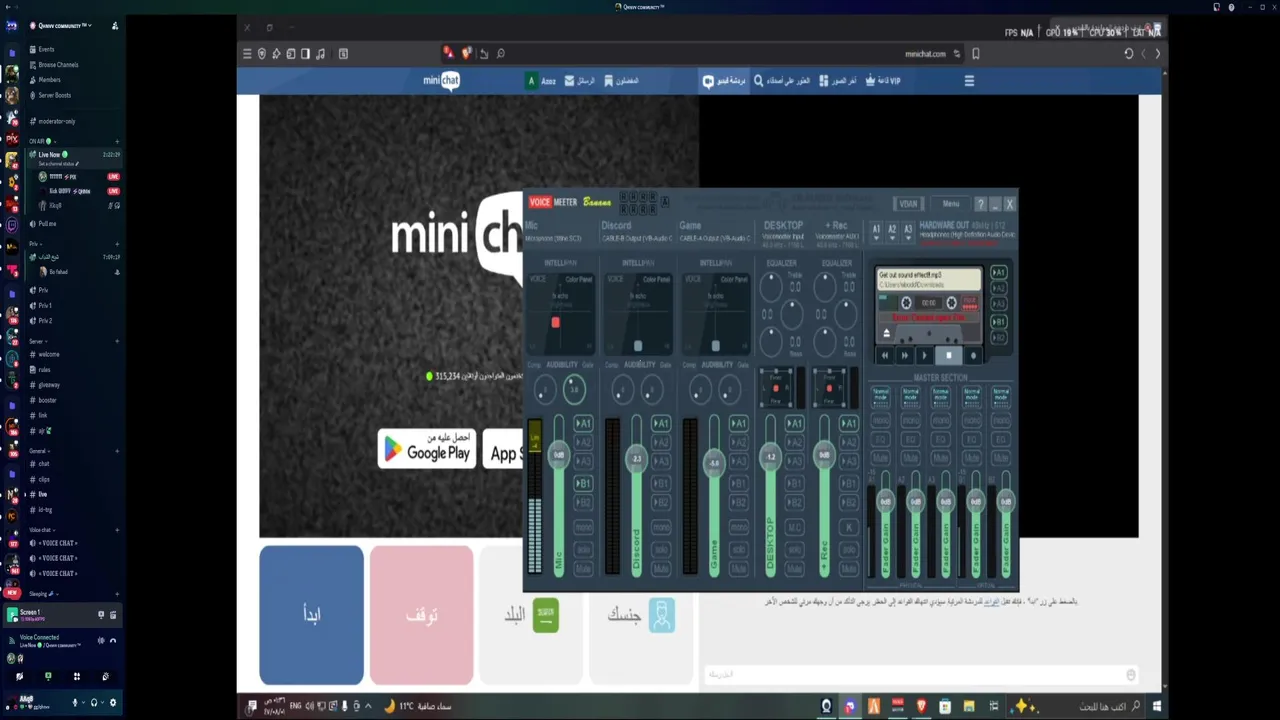Create channel in ON AIR category

pos(117,141)
